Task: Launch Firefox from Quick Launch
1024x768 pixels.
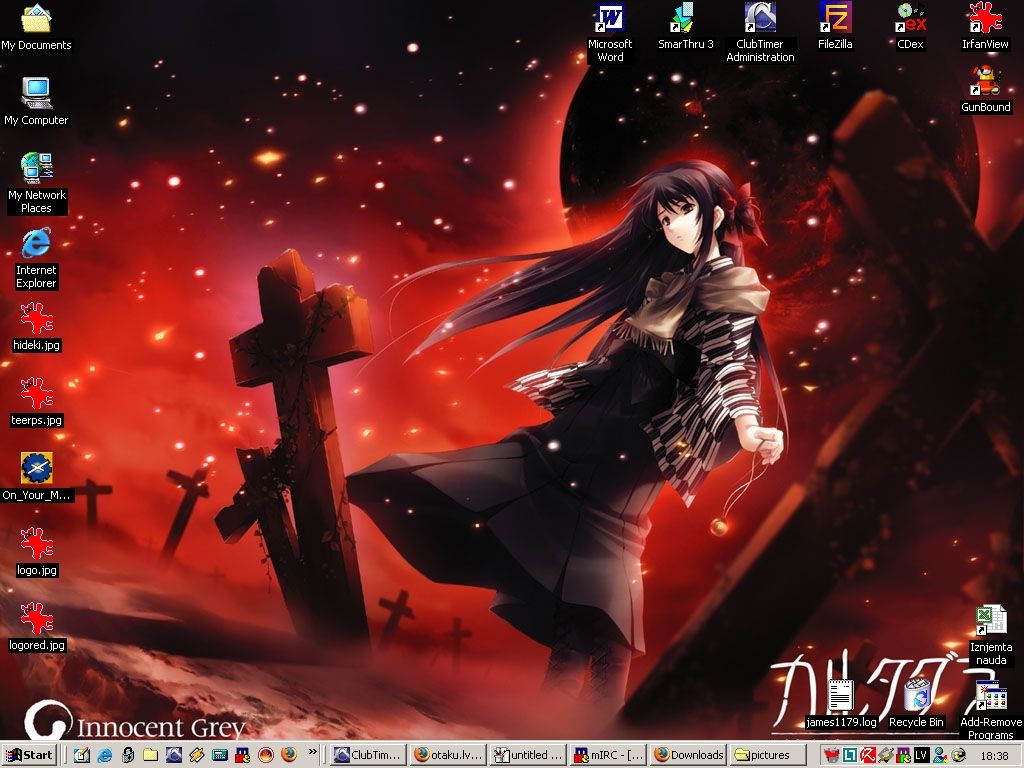Action: (x=289, y=756)
